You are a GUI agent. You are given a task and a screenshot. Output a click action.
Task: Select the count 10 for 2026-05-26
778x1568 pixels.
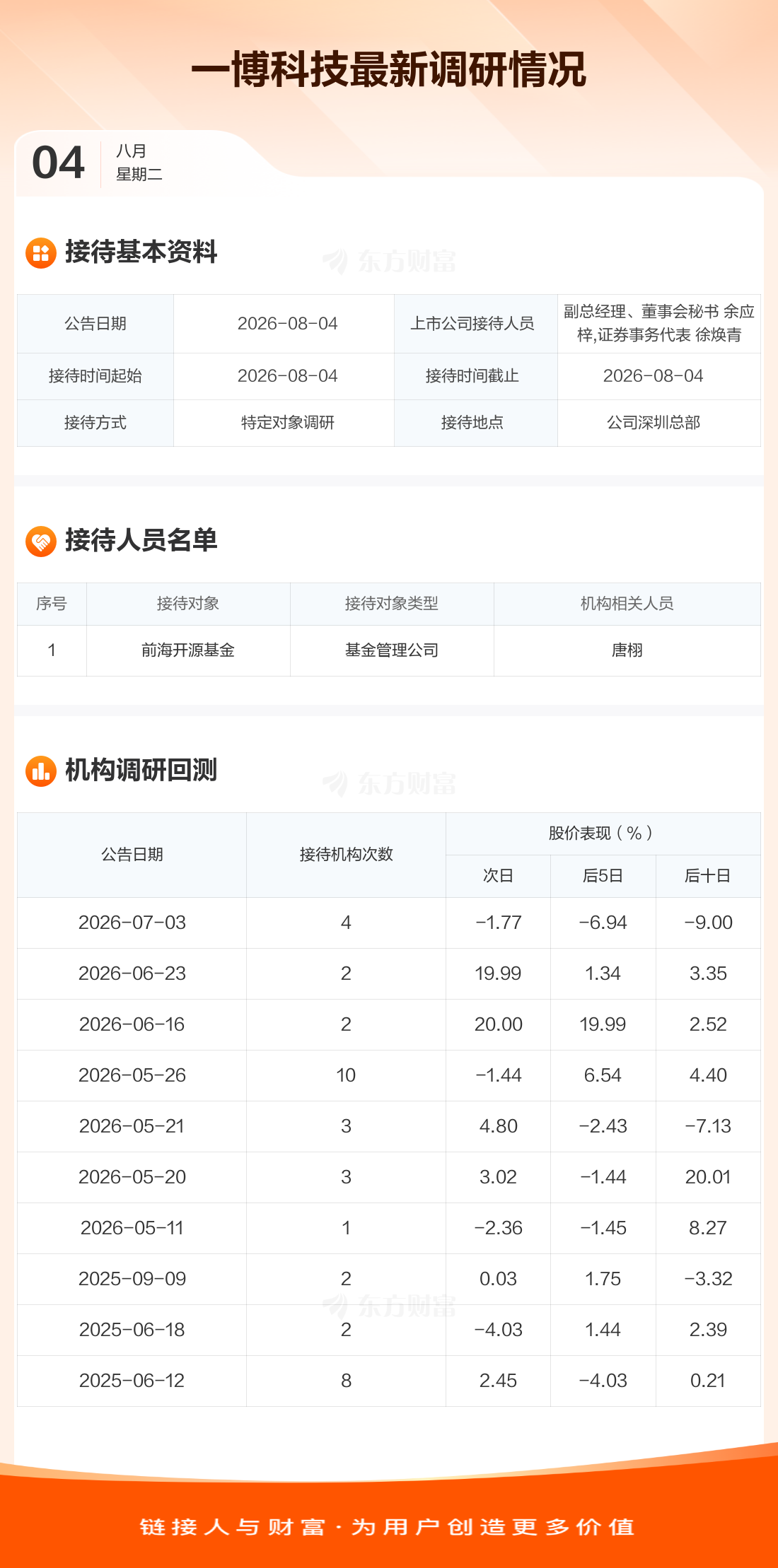click(x=346, y=1075)
